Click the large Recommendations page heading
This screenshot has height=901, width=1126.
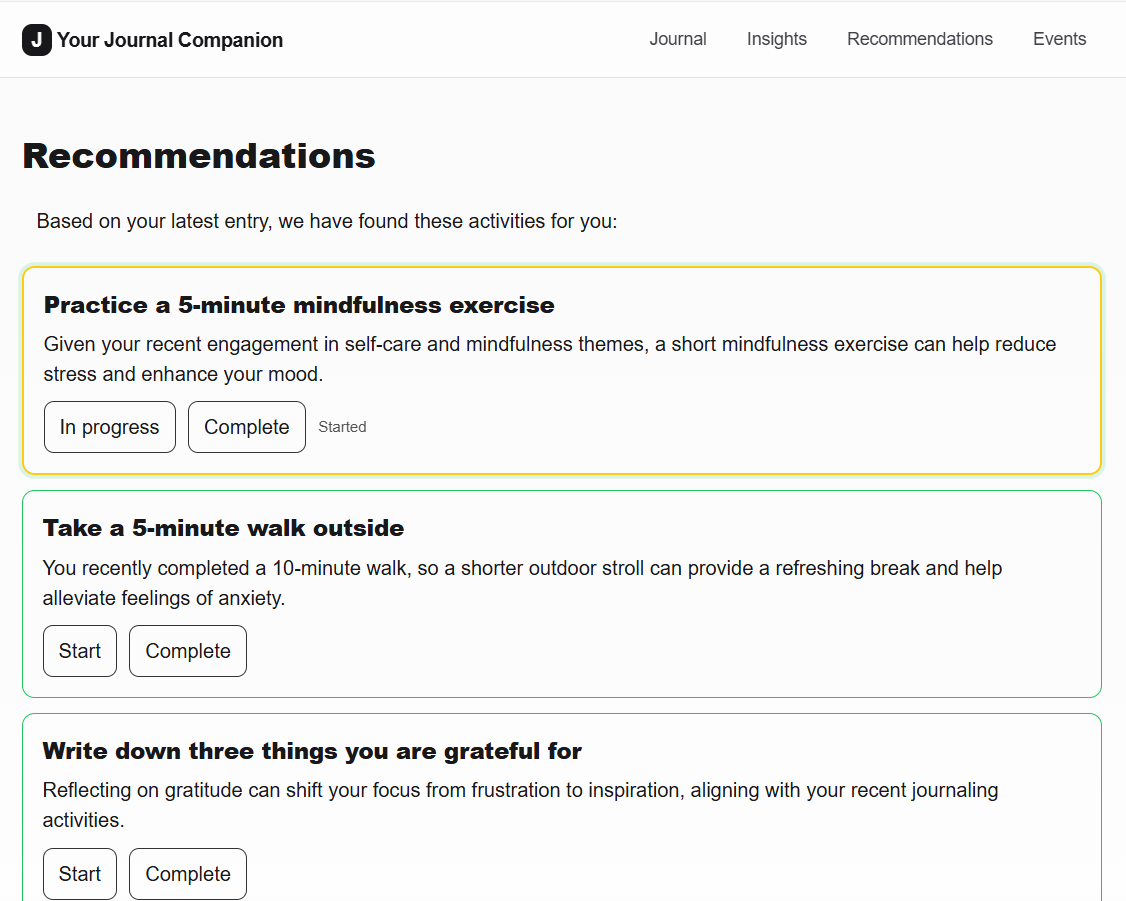[x=199, y=156]
